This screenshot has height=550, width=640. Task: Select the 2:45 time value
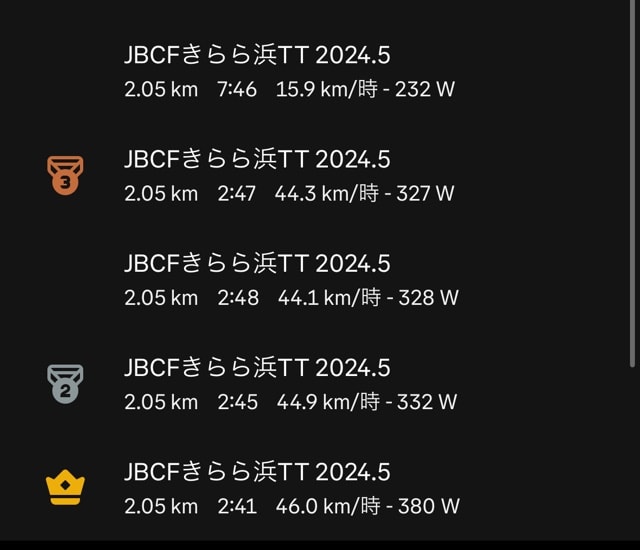[238, 402]
